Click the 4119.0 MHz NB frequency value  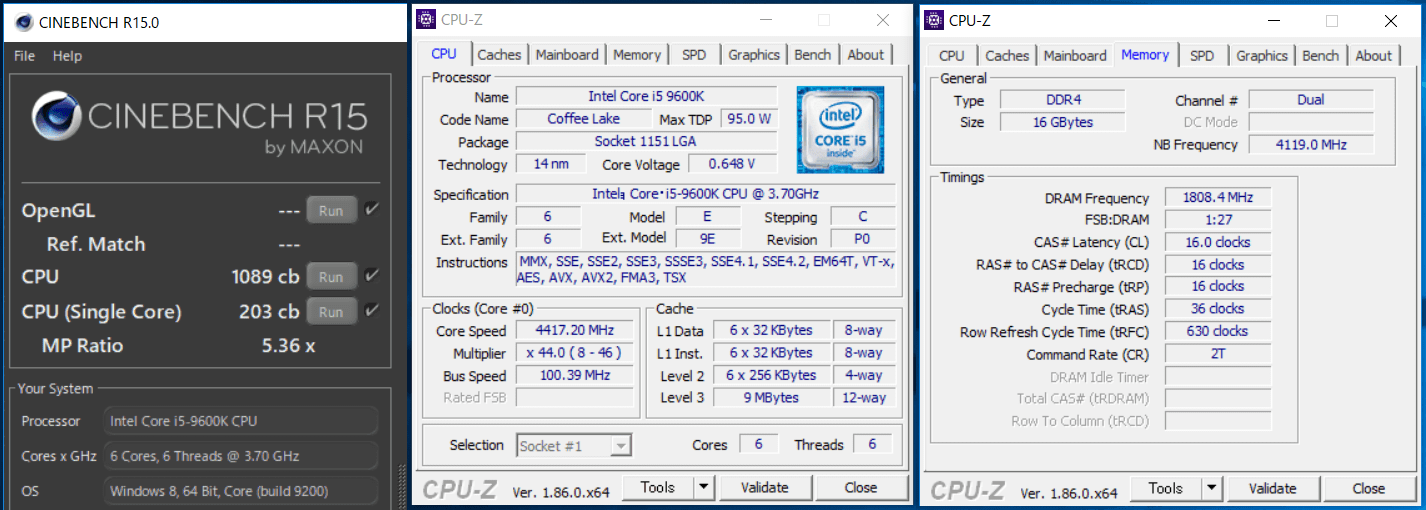[1311, 145]
